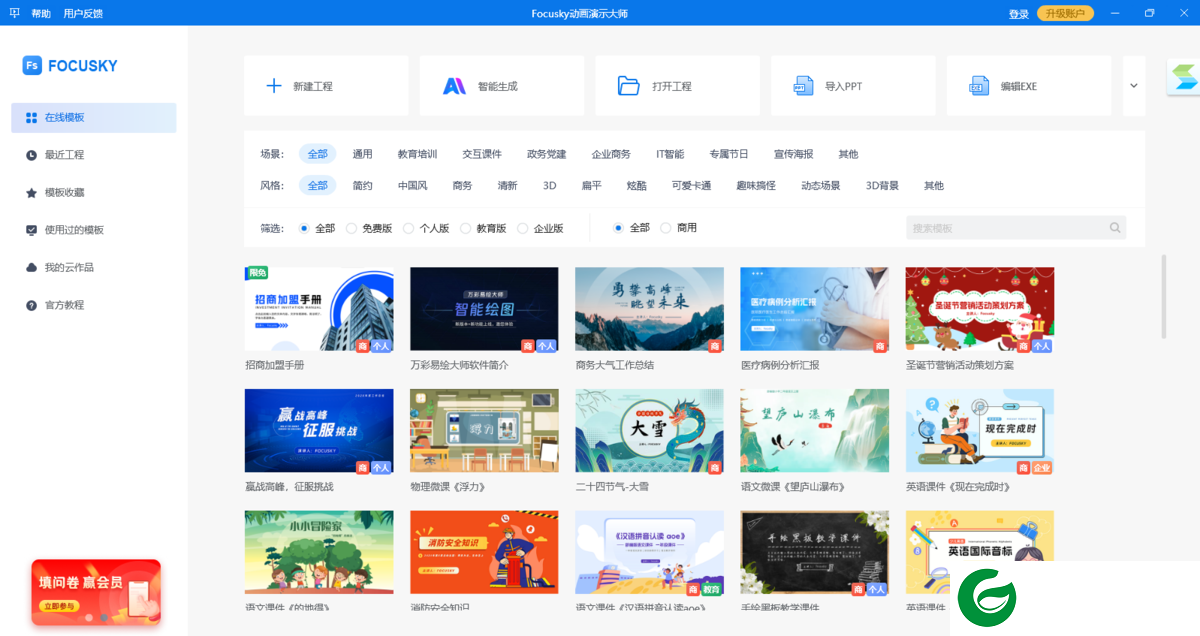Click the 导入PPT file icon
Image resolution: width=1200 pixels, height=636 pixels.
(x=804, y=86)
